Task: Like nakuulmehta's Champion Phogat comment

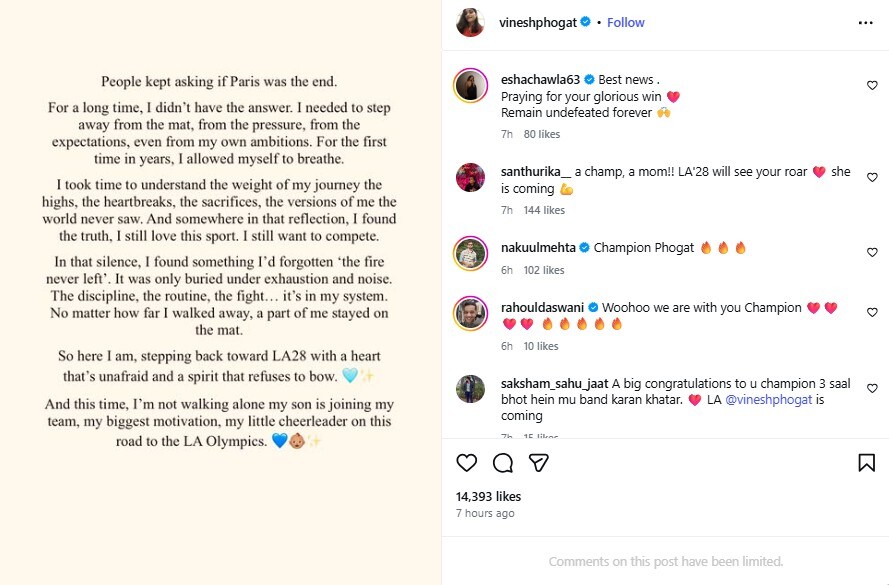Action: point(872,253)
